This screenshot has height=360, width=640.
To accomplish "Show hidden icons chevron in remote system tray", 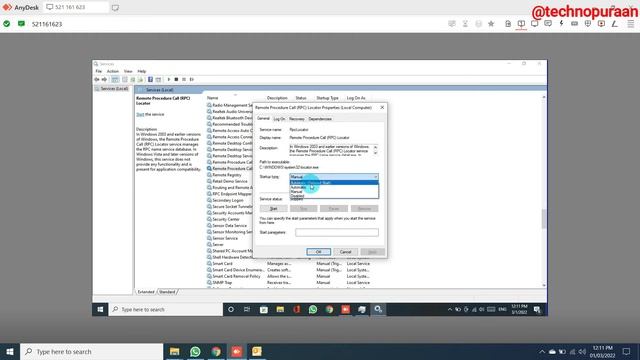I will coord(449,309).
